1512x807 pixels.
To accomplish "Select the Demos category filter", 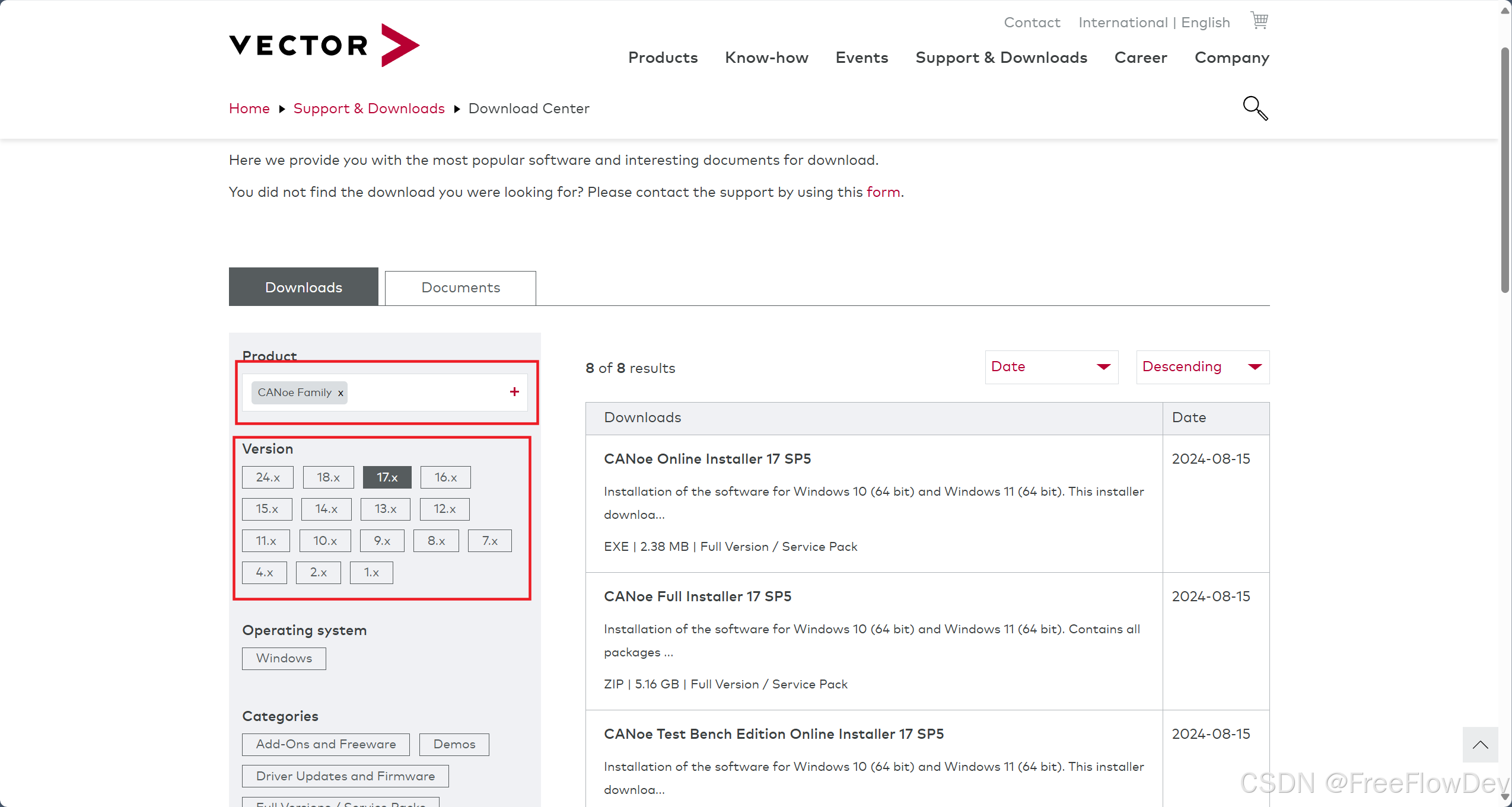I will 454,744.
